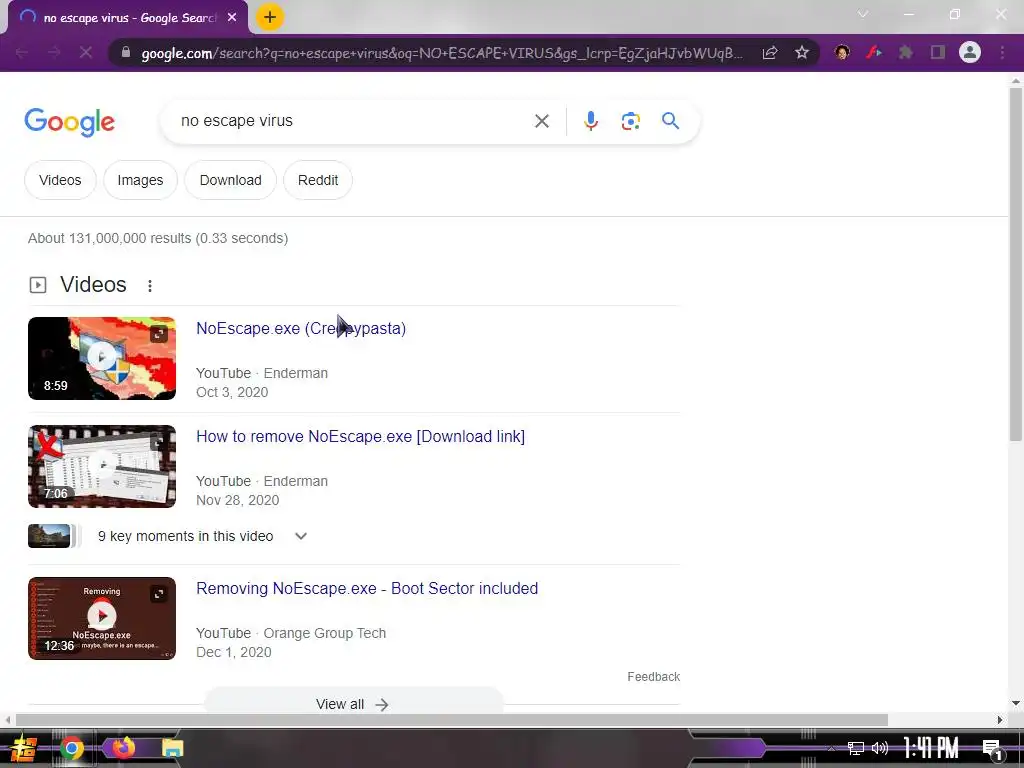Open NoEscape.exe (Creepypasta) video link
This screenshot has height=768, width=1024.
coord(301,328)
